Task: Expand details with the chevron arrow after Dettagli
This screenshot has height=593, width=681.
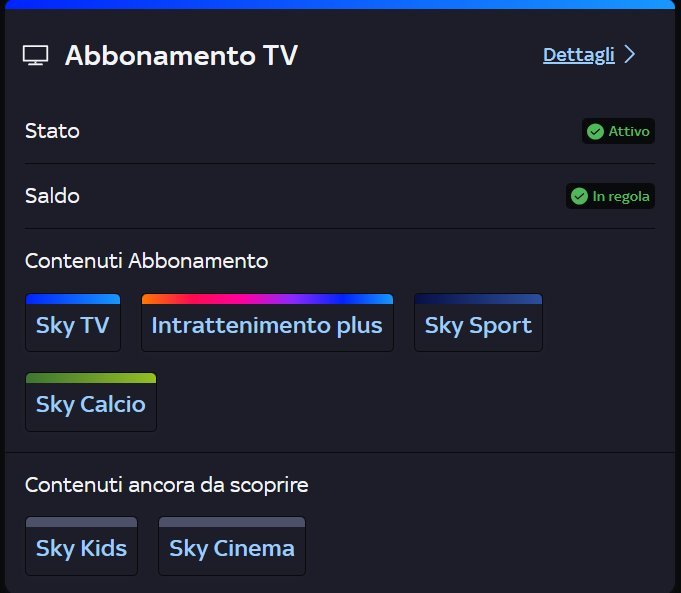Action: (x=630, y=55)
